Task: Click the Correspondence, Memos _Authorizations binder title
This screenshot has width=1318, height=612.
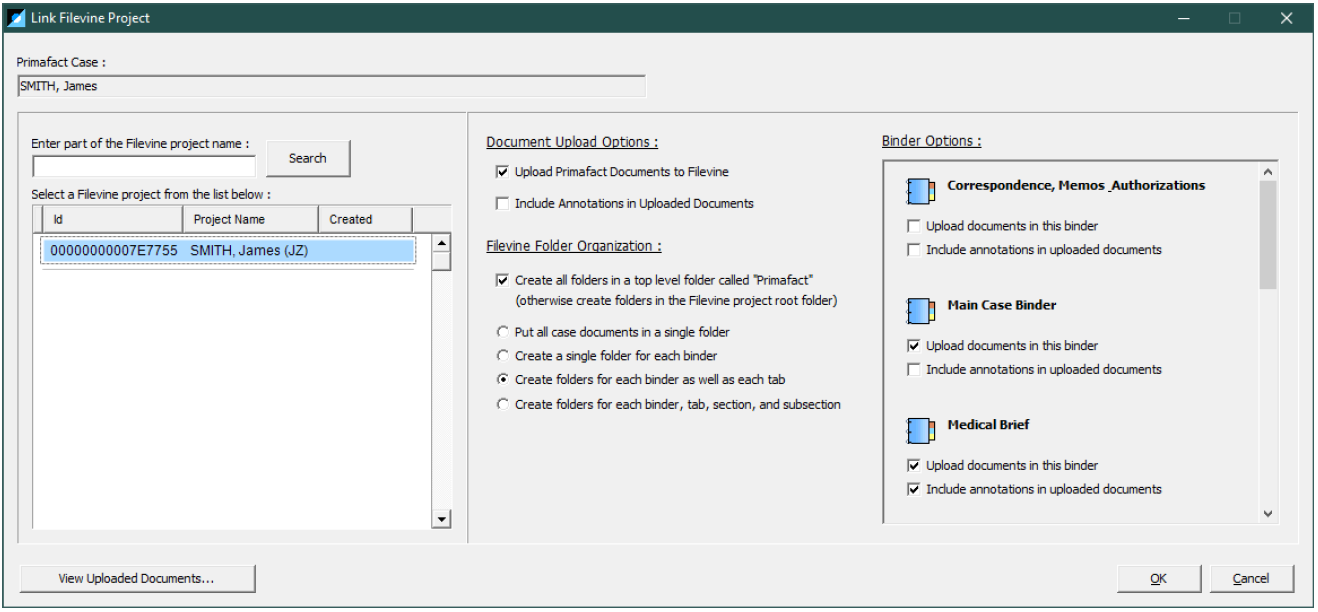Action: (x=1076, y=185)
